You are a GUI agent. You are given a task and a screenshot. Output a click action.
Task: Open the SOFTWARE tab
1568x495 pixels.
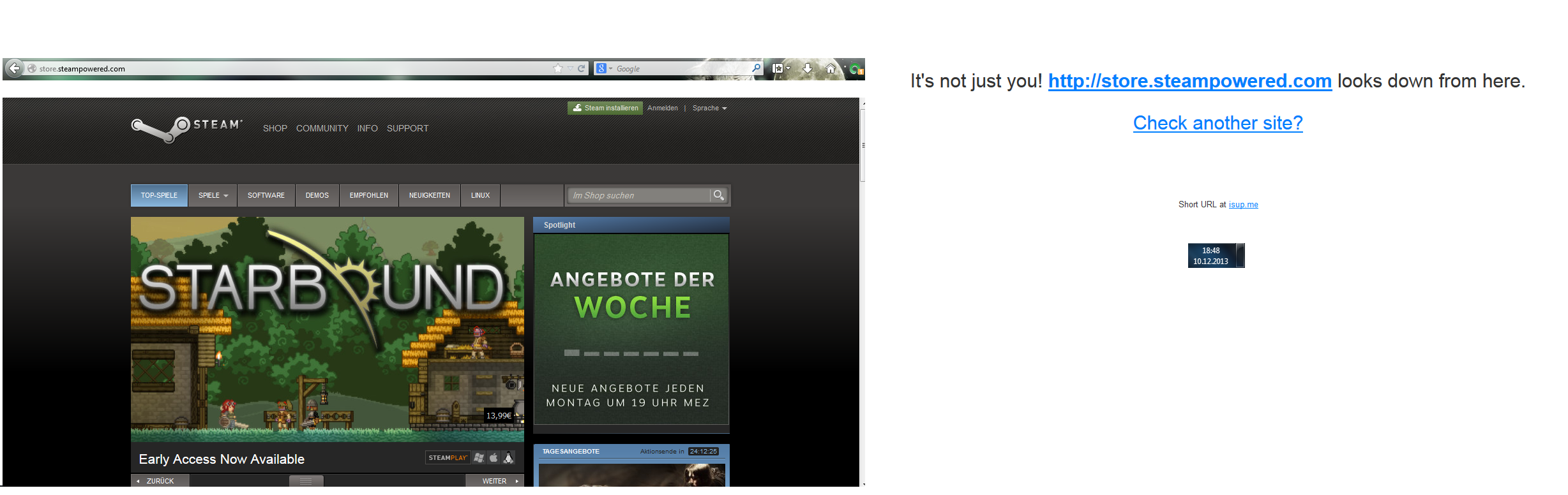(x=266, y=195)
